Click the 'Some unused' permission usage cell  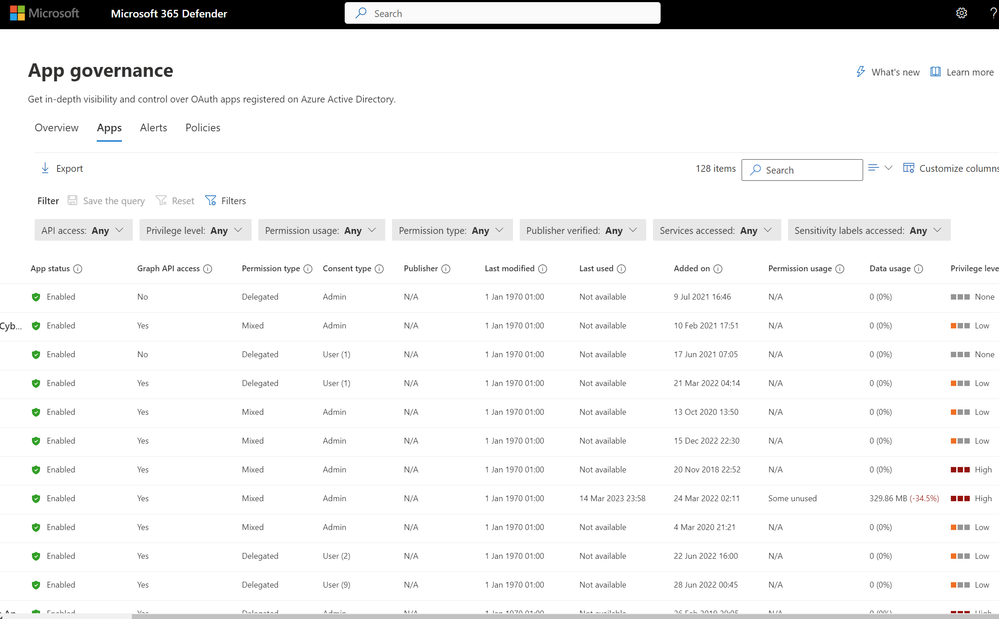pos(792,499)
